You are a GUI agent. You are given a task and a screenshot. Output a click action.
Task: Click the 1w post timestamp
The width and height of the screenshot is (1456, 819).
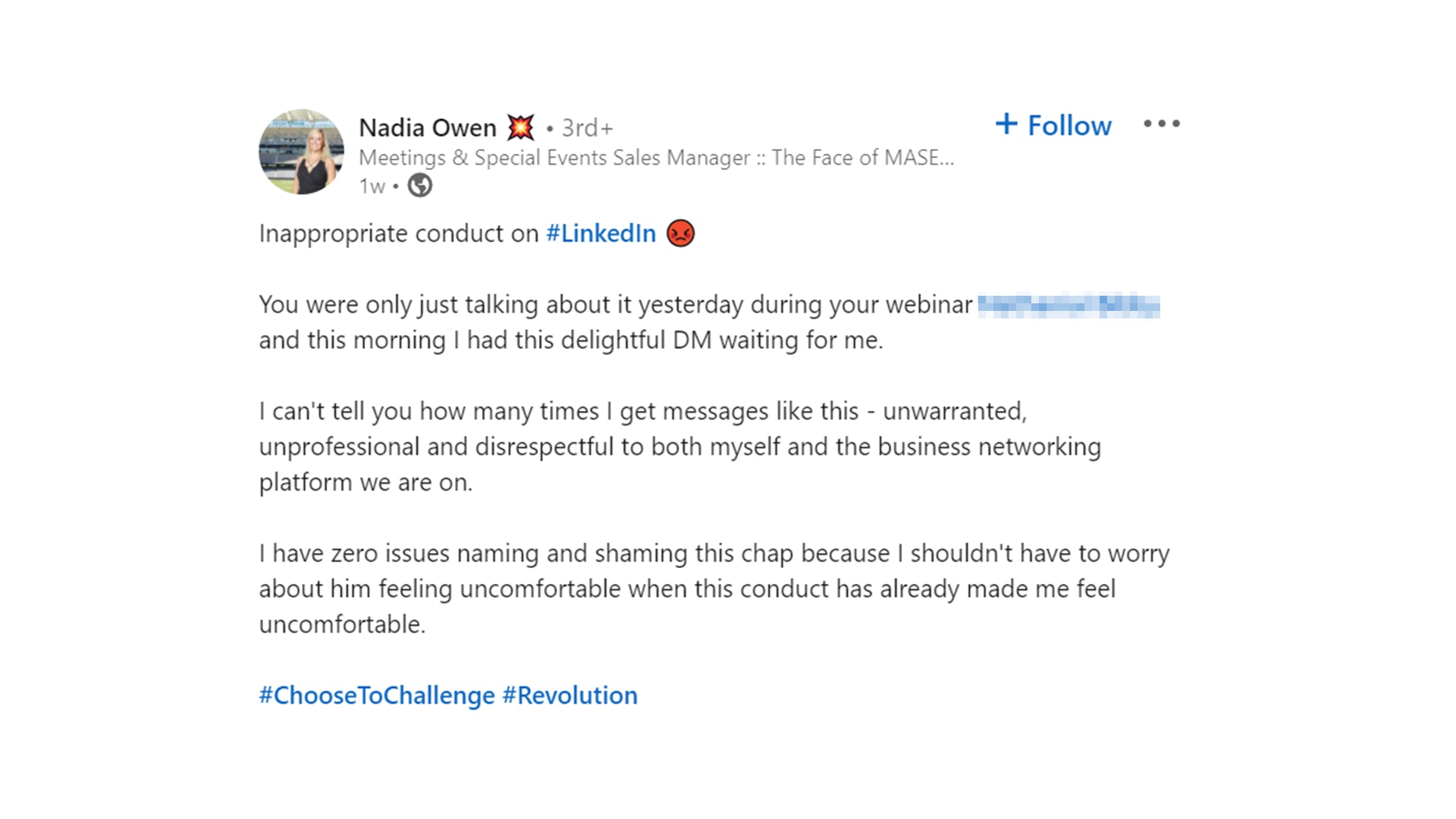[x=372, y=186]
